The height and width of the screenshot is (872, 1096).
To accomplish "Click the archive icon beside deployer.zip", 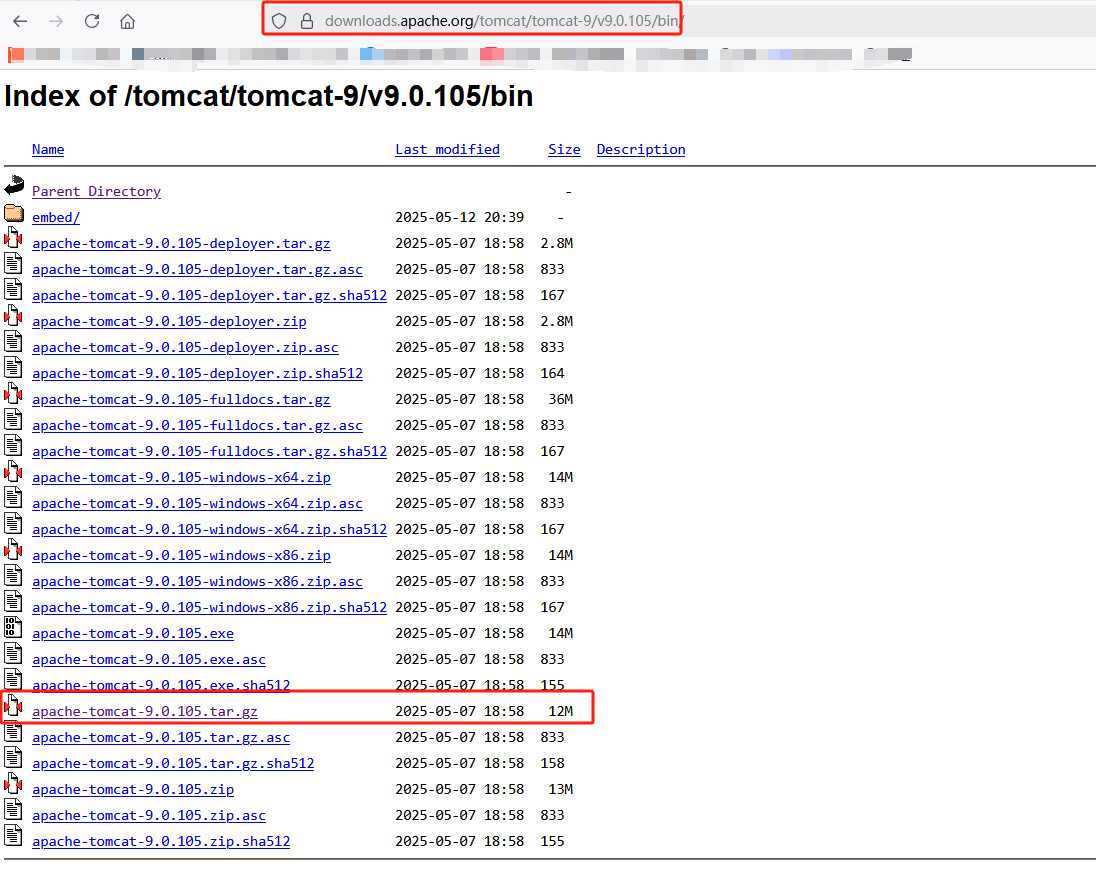I will pyautogui.click(x=13, y=316).
